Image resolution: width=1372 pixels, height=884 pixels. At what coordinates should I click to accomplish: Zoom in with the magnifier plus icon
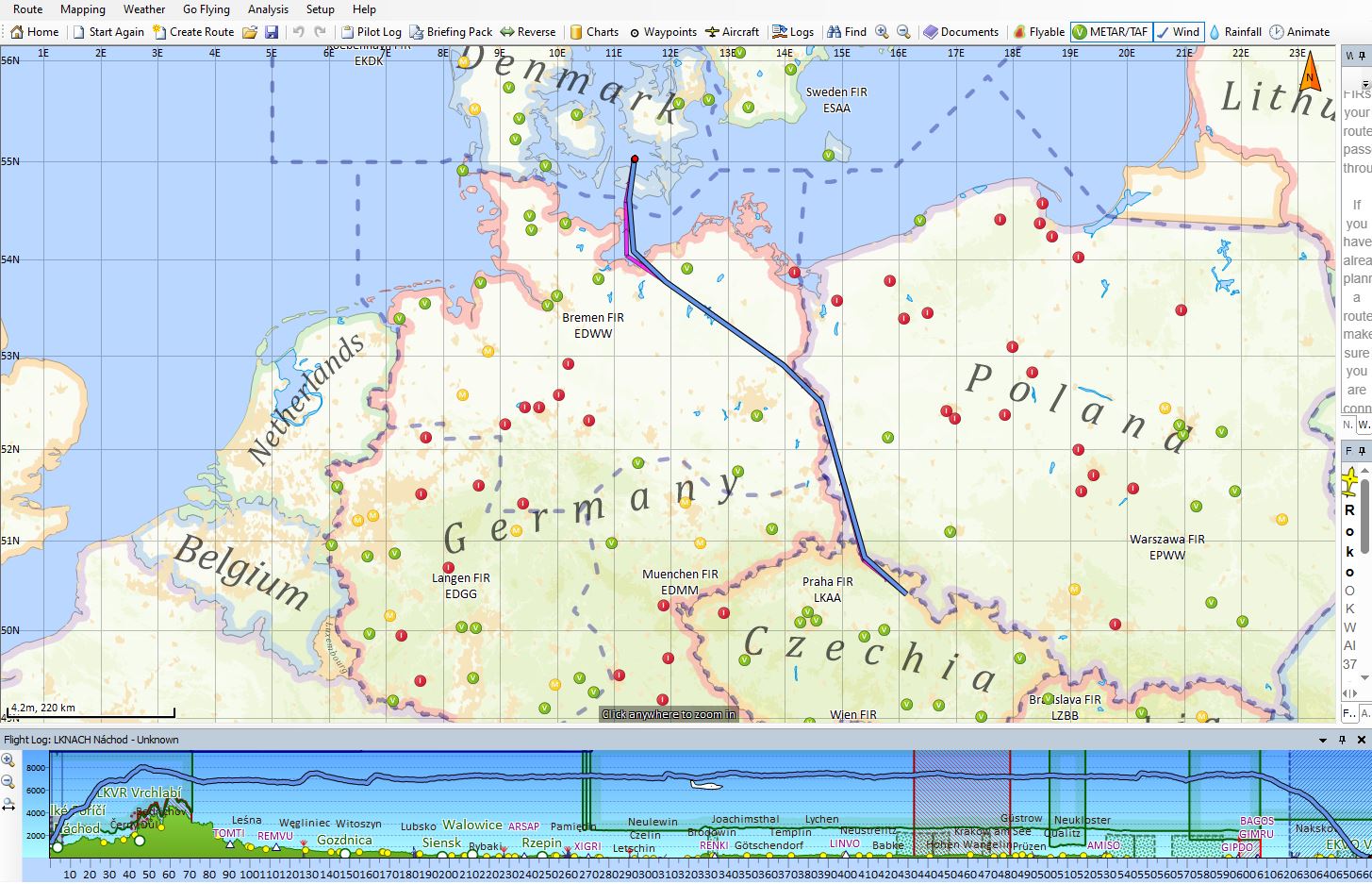(882, 32)
